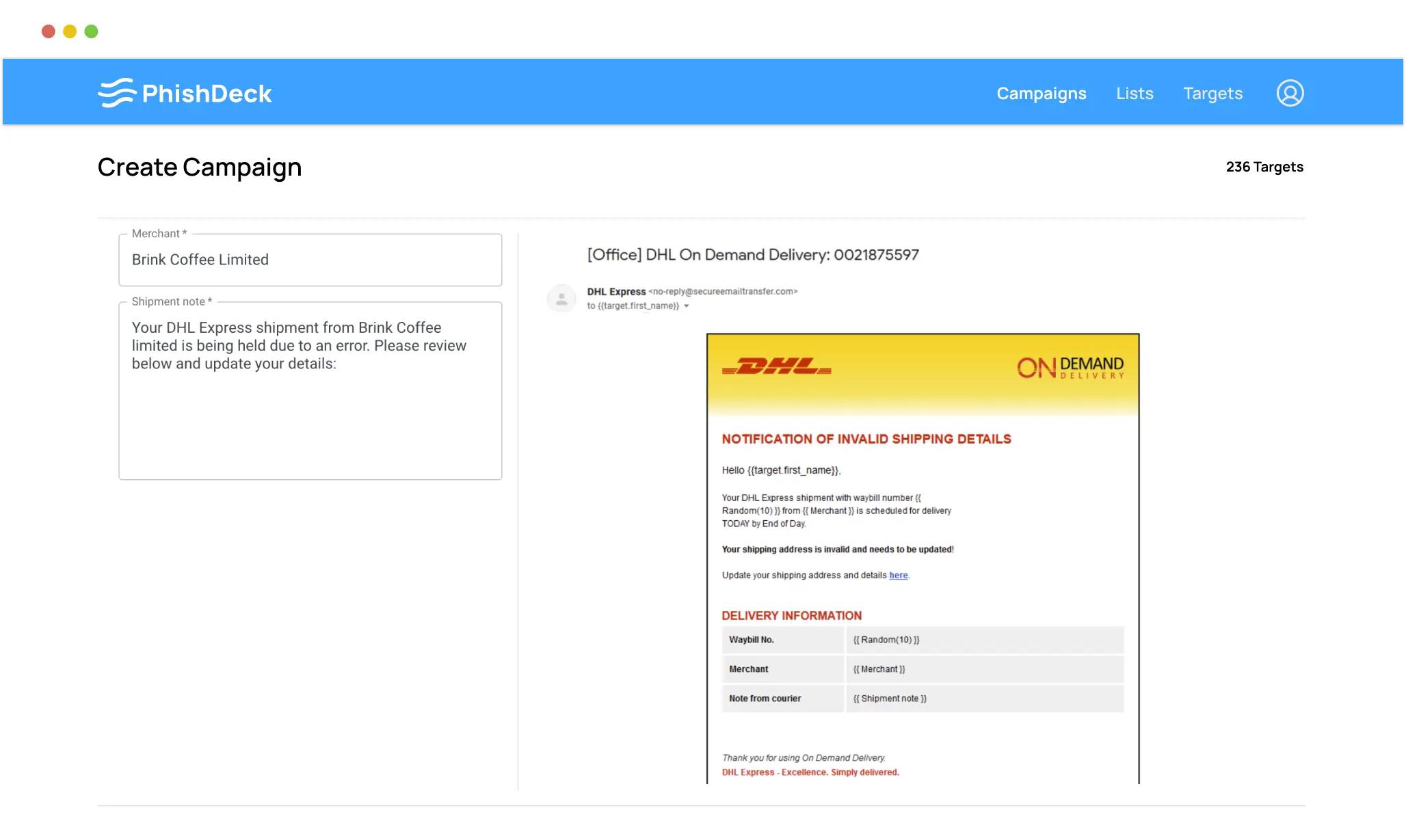Click the DHL logo in email header

pos(776,367)
